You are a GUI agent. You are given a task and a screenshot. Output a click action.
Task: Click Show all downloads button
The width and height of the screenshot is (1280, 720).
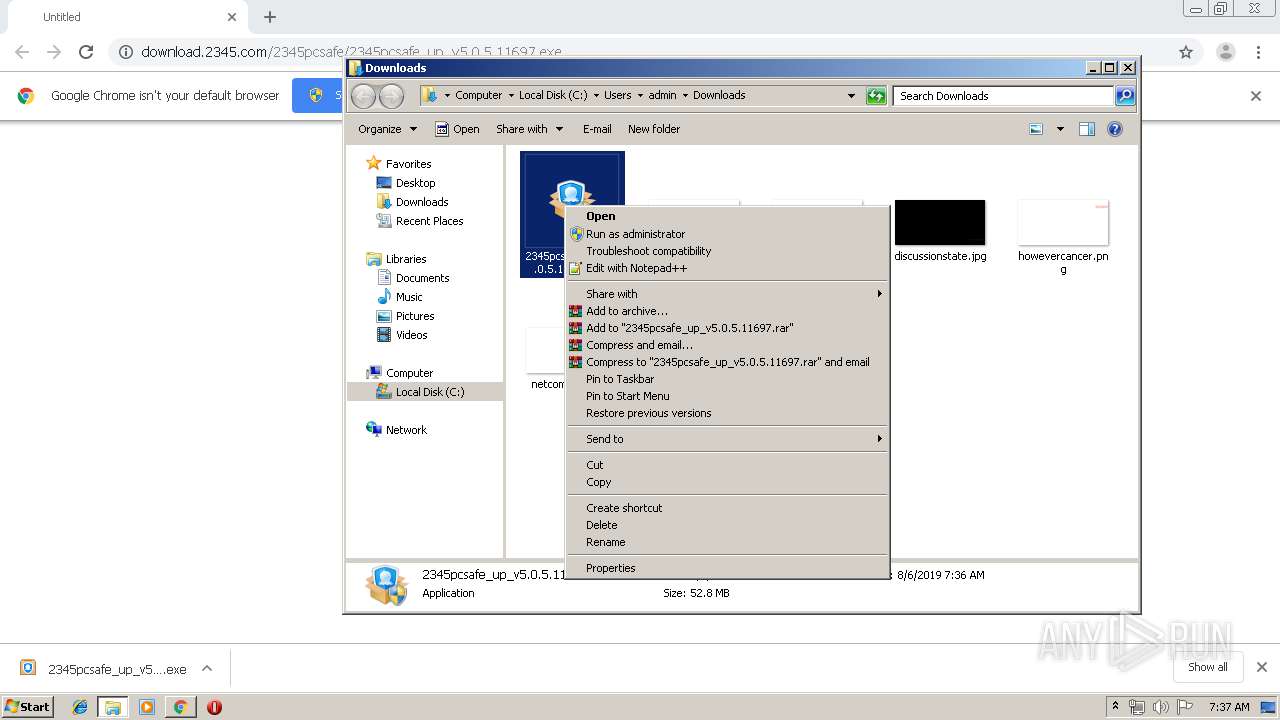click(x=1208, y=667)
